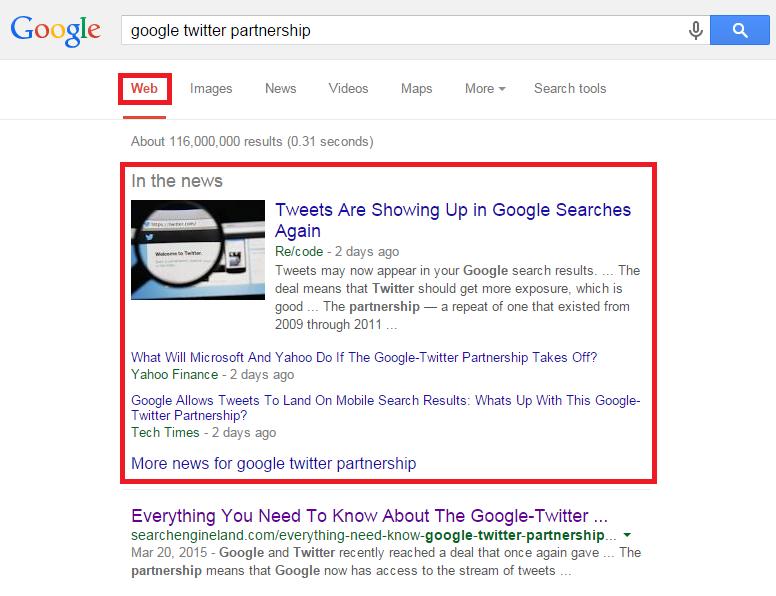
Task: Select the Web tab
Action: (x=144, y=89)
